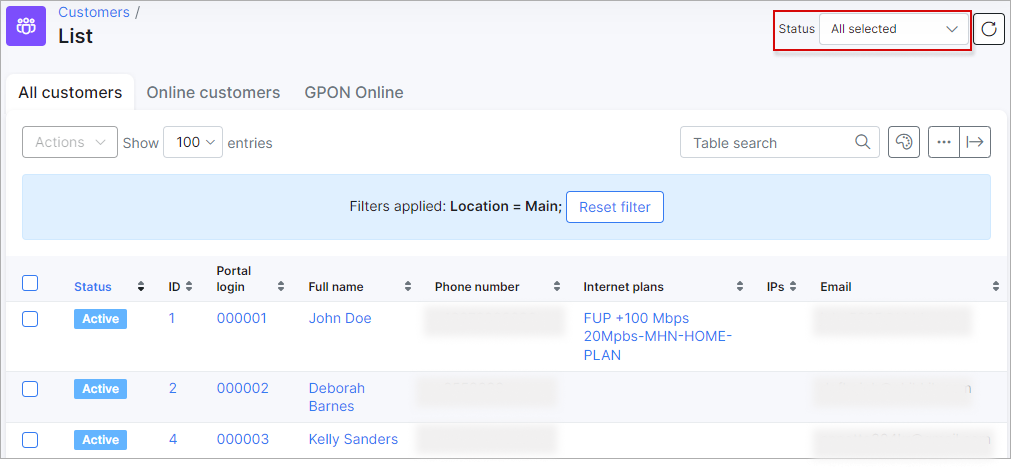Switch to Online customers tab
Viewport: 1011px width, 468px height.
(213, 93)
